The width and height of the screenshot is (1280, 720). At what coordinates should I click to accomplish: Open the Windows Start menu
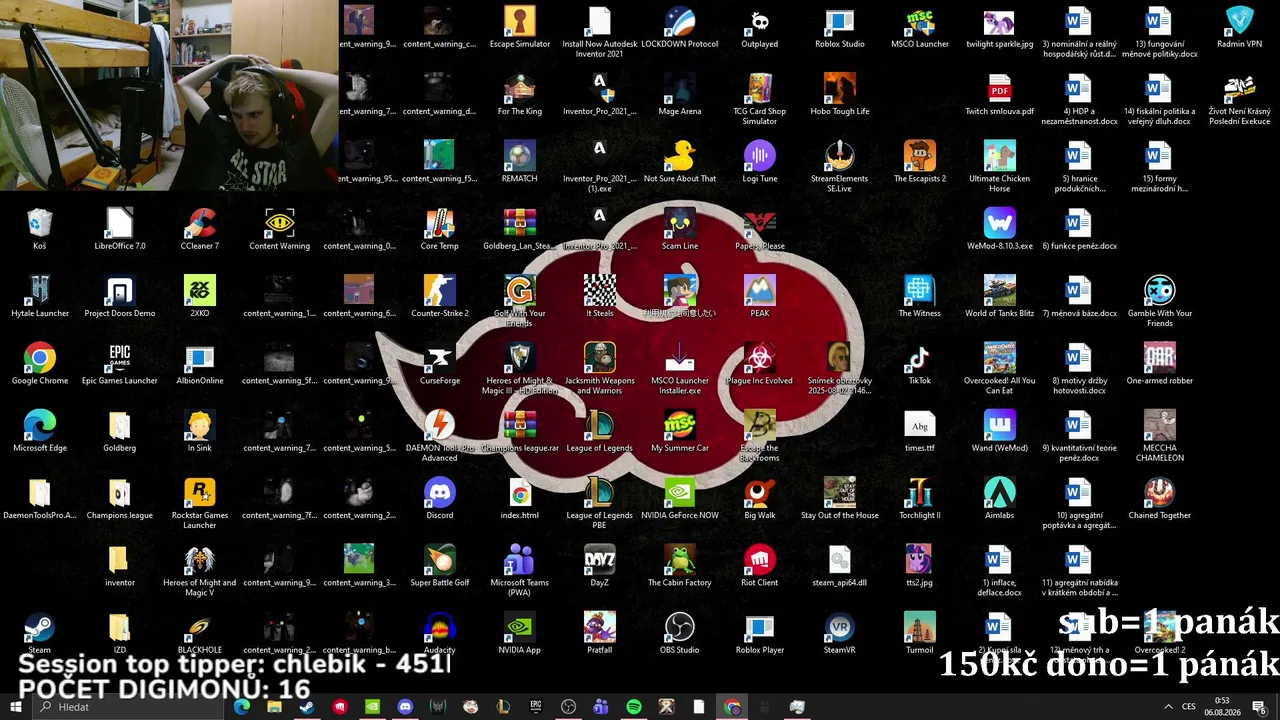[x=16, y=707]
